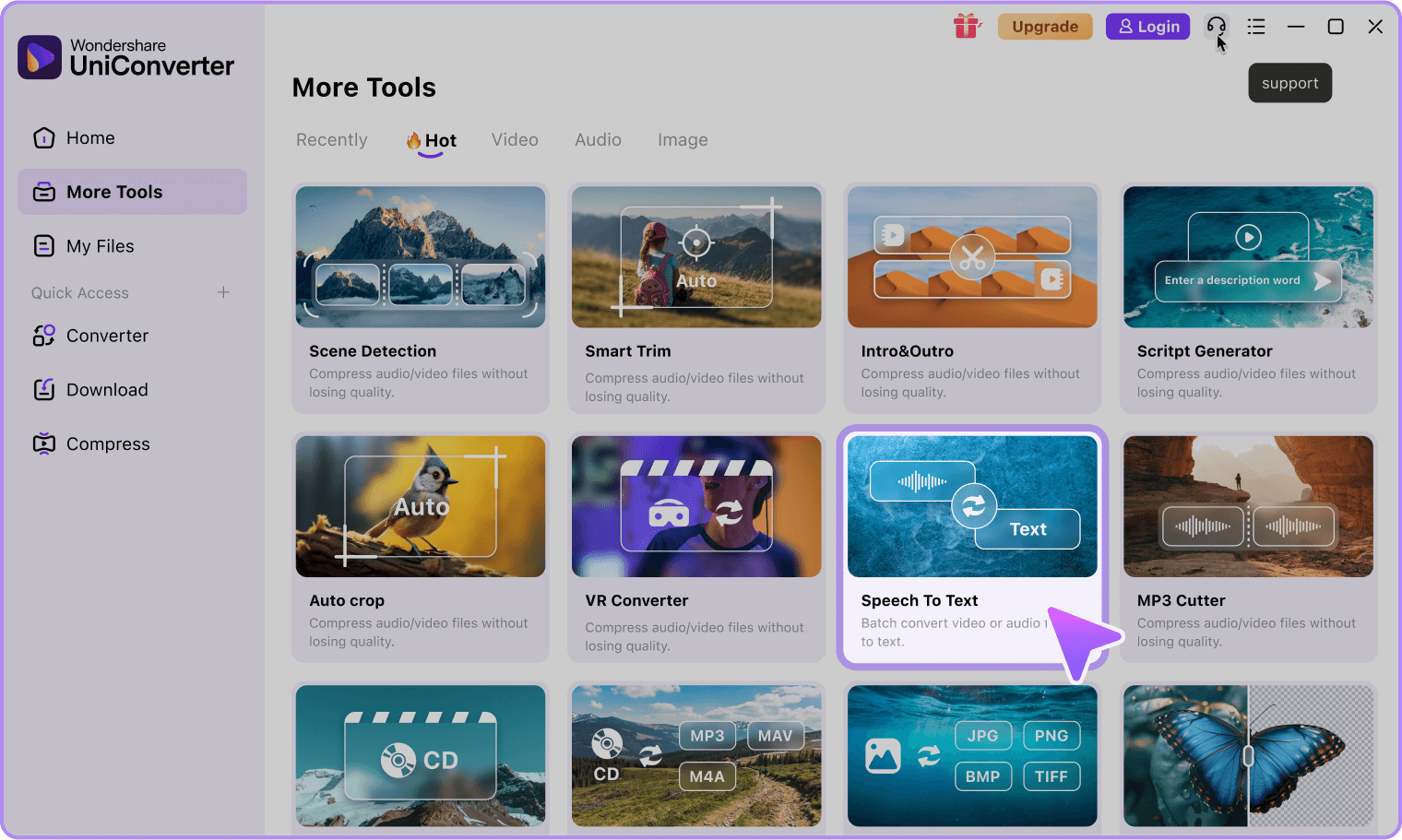Minimize the UniConverter window
1402x840 pixels.
coord(1296,27)
